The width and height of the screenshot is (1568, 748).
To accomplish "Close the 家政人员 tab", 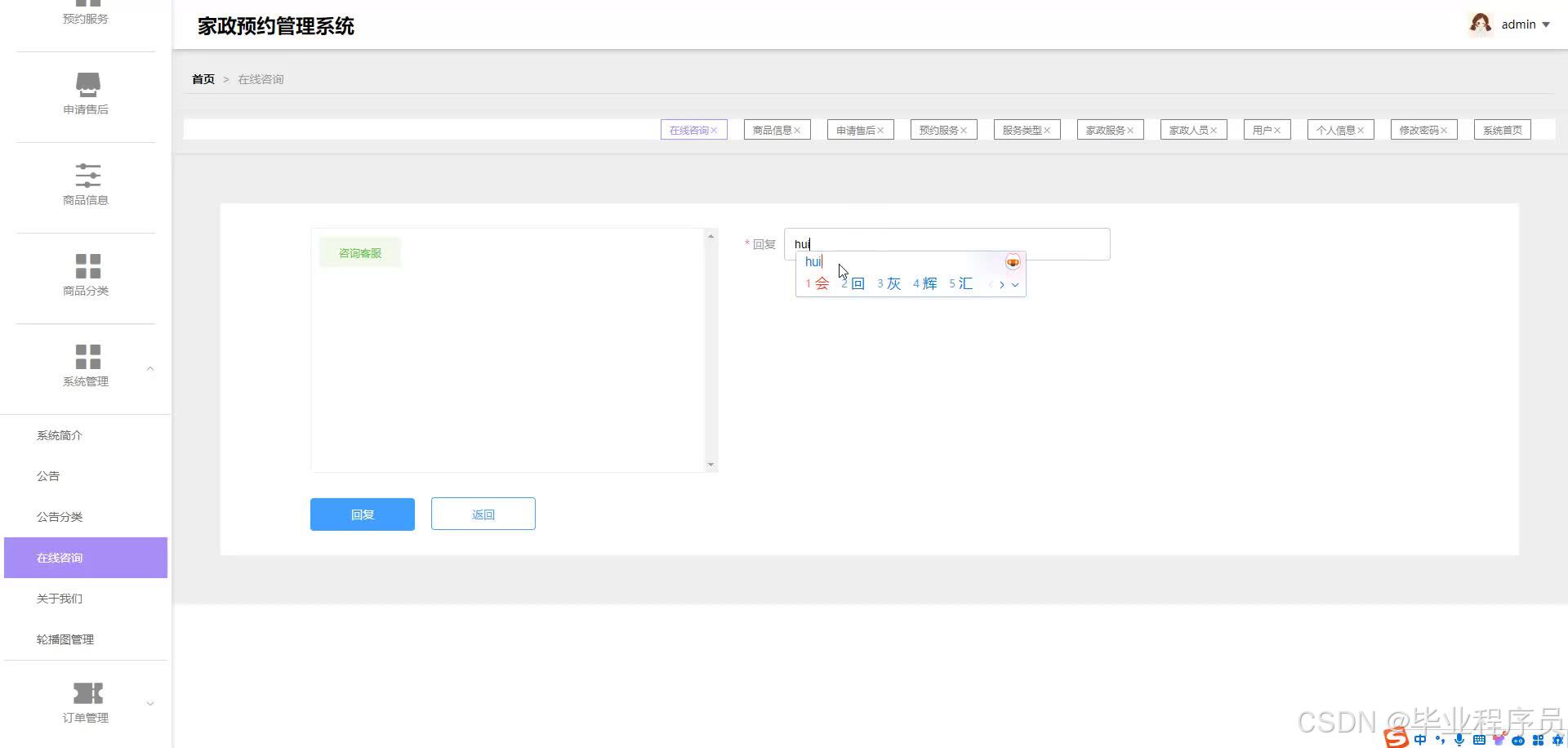I will (1214, 130).
